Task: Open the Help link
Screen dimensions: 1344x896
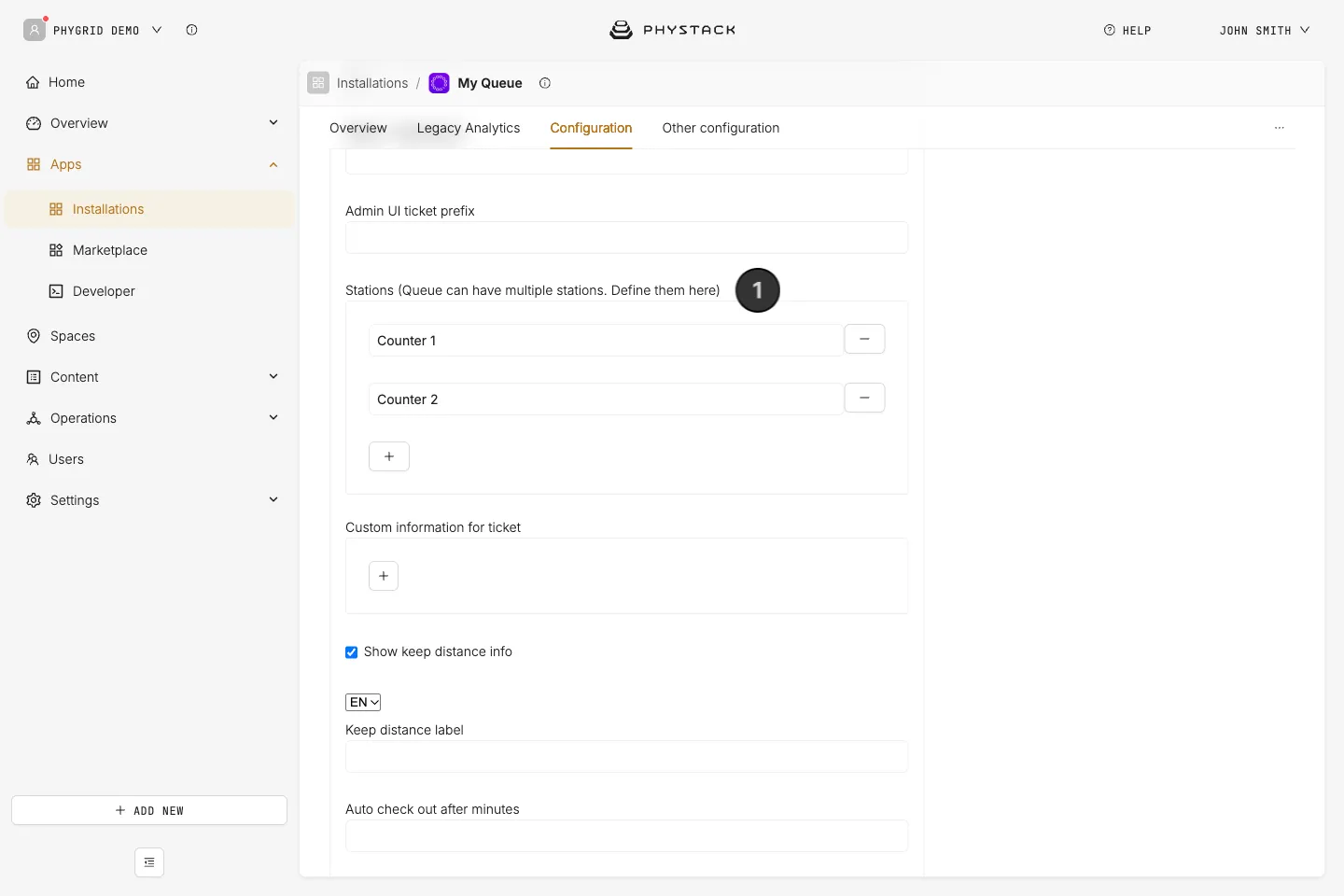Action: [x=1127, y=30]
